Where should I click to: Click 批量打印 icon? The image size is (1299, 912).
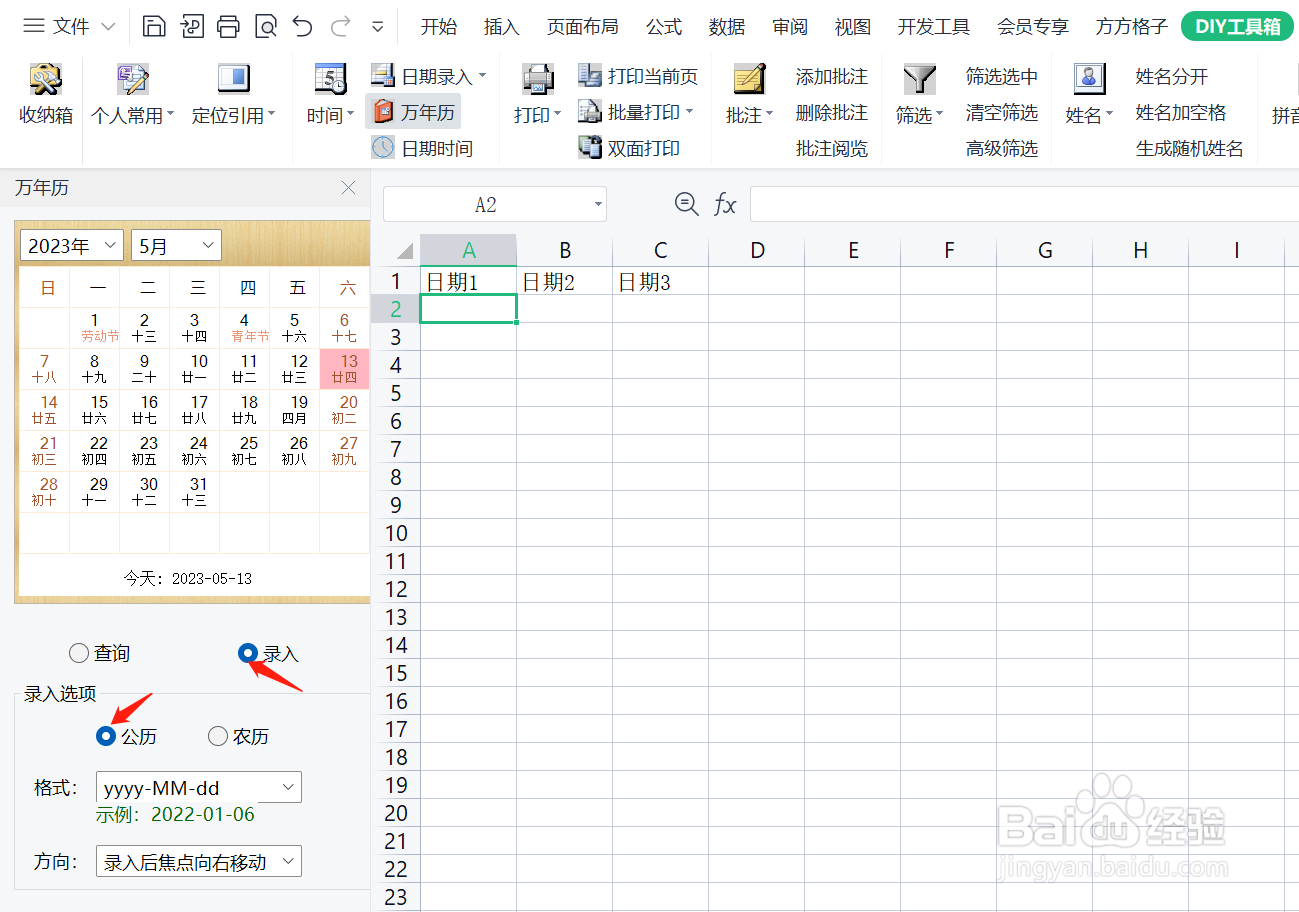pos(590,112)
